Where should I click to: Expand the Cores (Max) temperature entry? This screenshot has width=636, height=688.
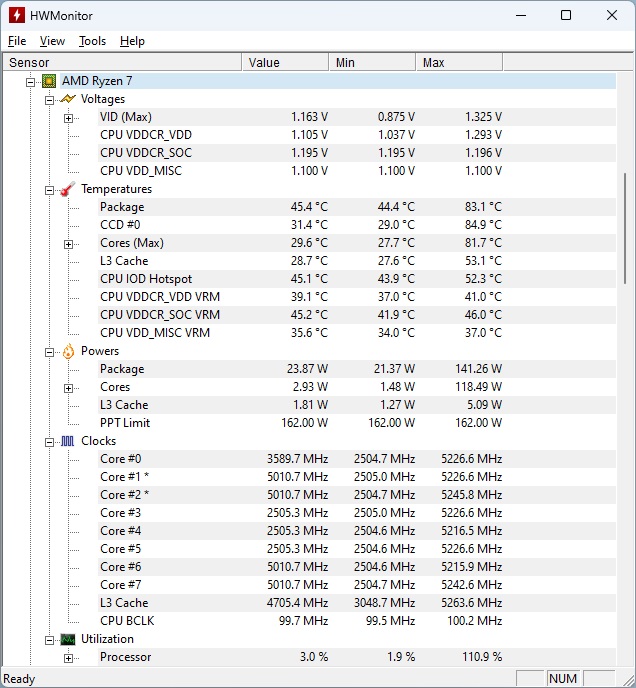point(68,244)
